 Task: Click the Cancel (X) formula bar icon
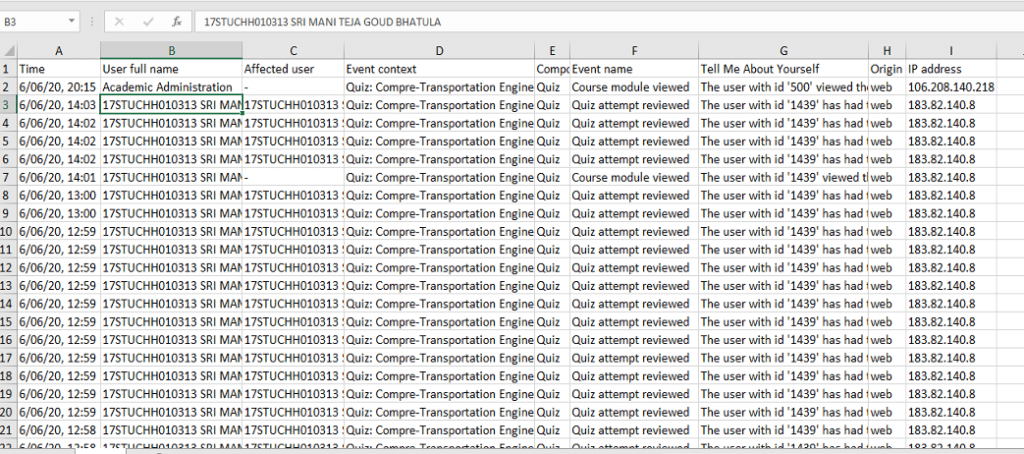[120, 21]
